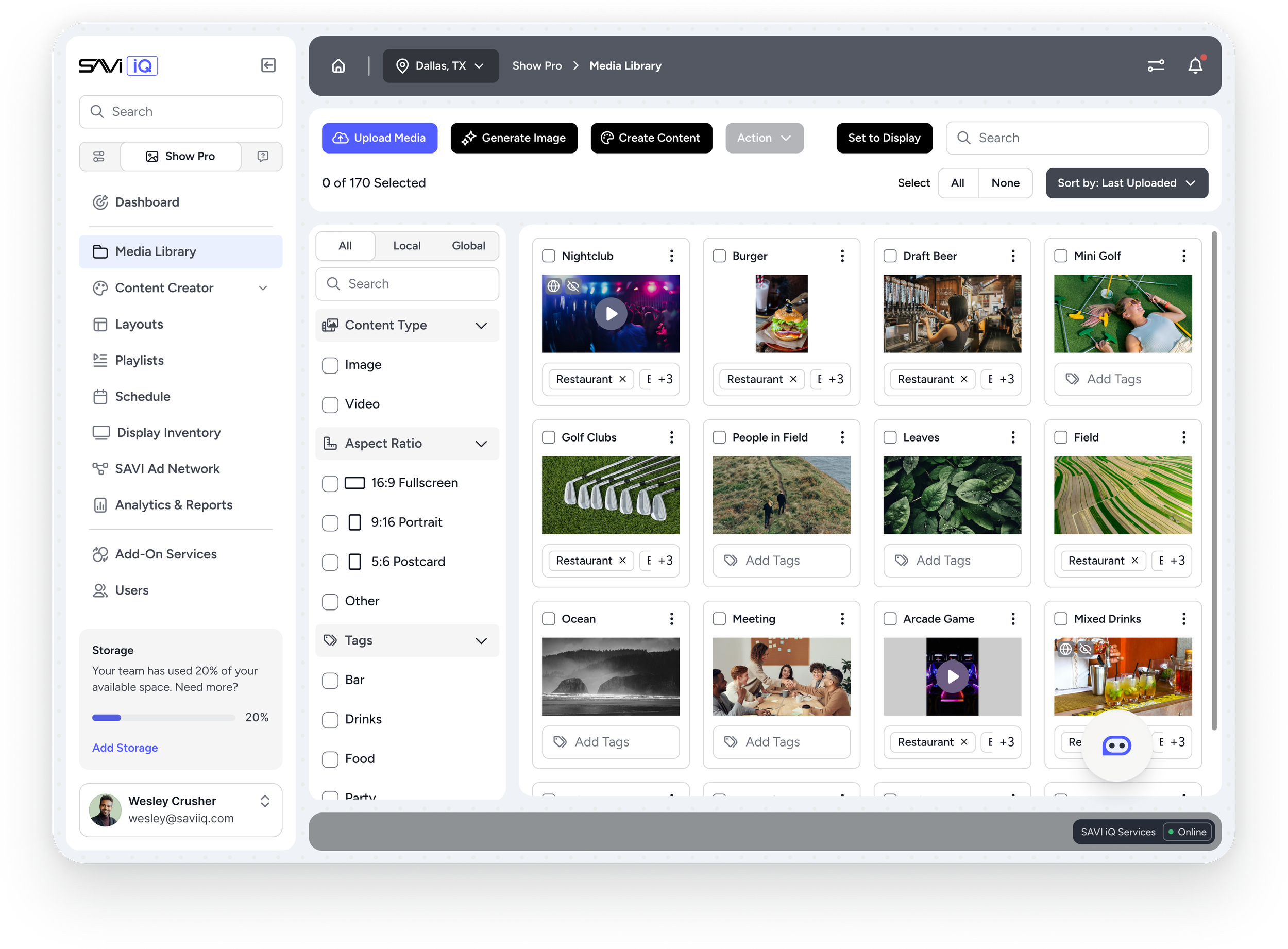Open the Dallas, TX location selector
Screen dimensions: 1288x949
(440, 65)
